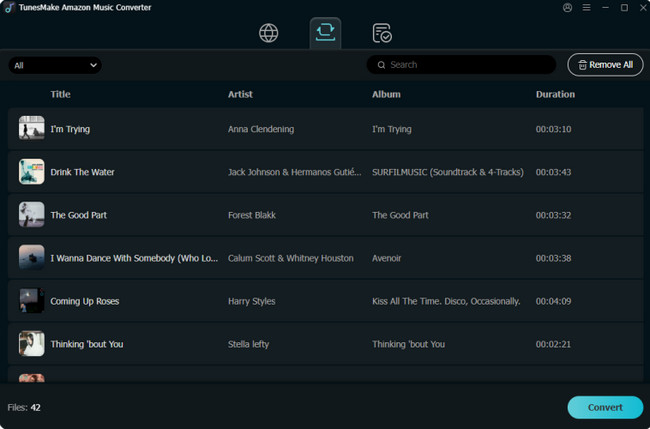Image resolution: width=650 pixels, height=429 pixels.
Task: Click the search magnifier icon
Action: 381,65
